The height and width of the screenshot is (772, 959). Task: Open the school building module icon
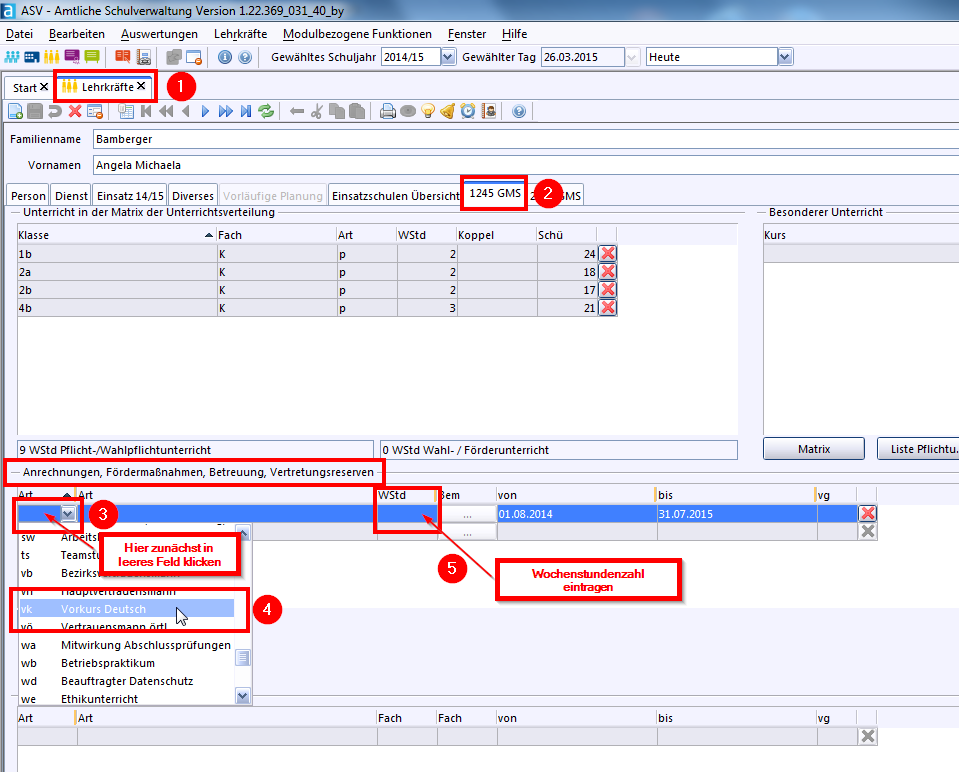[32, 57]
